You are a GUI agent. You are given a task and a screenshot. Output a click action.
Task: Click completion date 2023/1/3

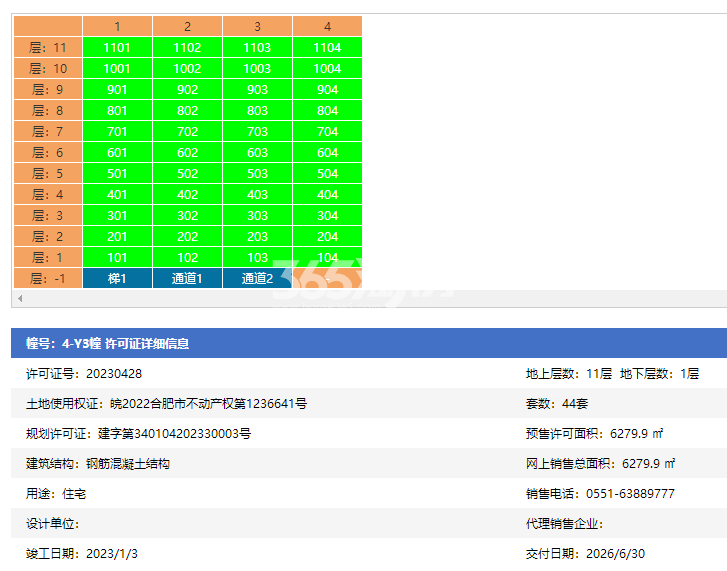[112, 554]
